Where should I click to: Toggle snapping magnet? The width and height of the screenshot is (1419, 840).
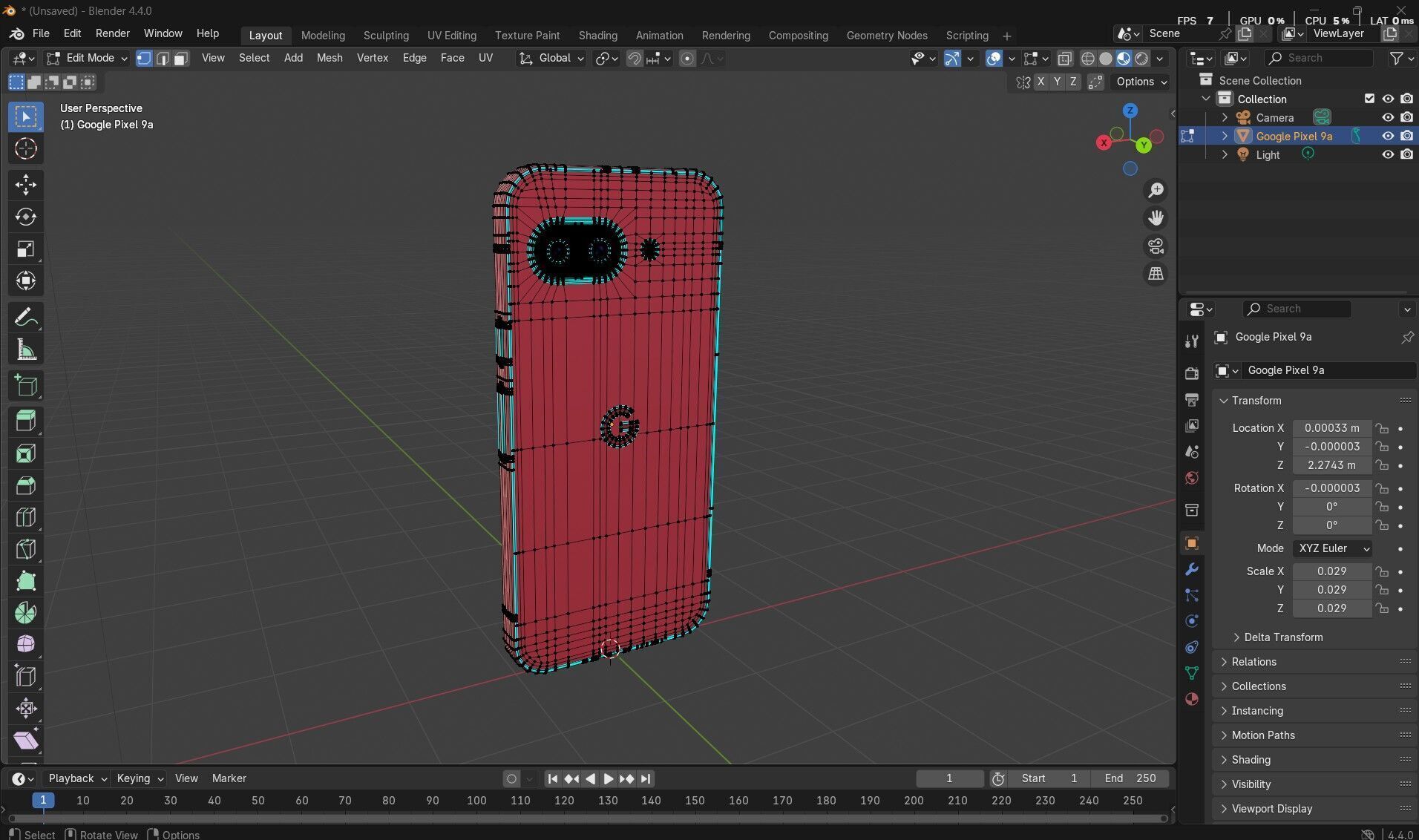click(x=635, y=59)
